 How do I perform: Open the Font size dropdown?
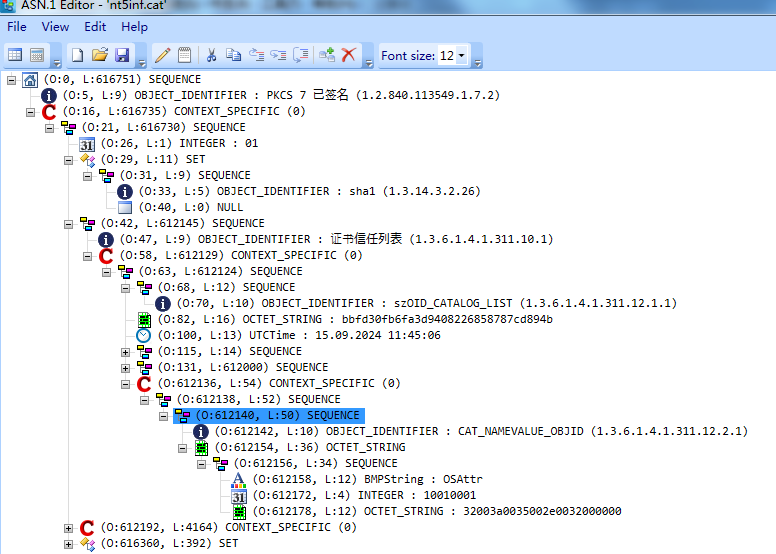(x=461, y=55)
